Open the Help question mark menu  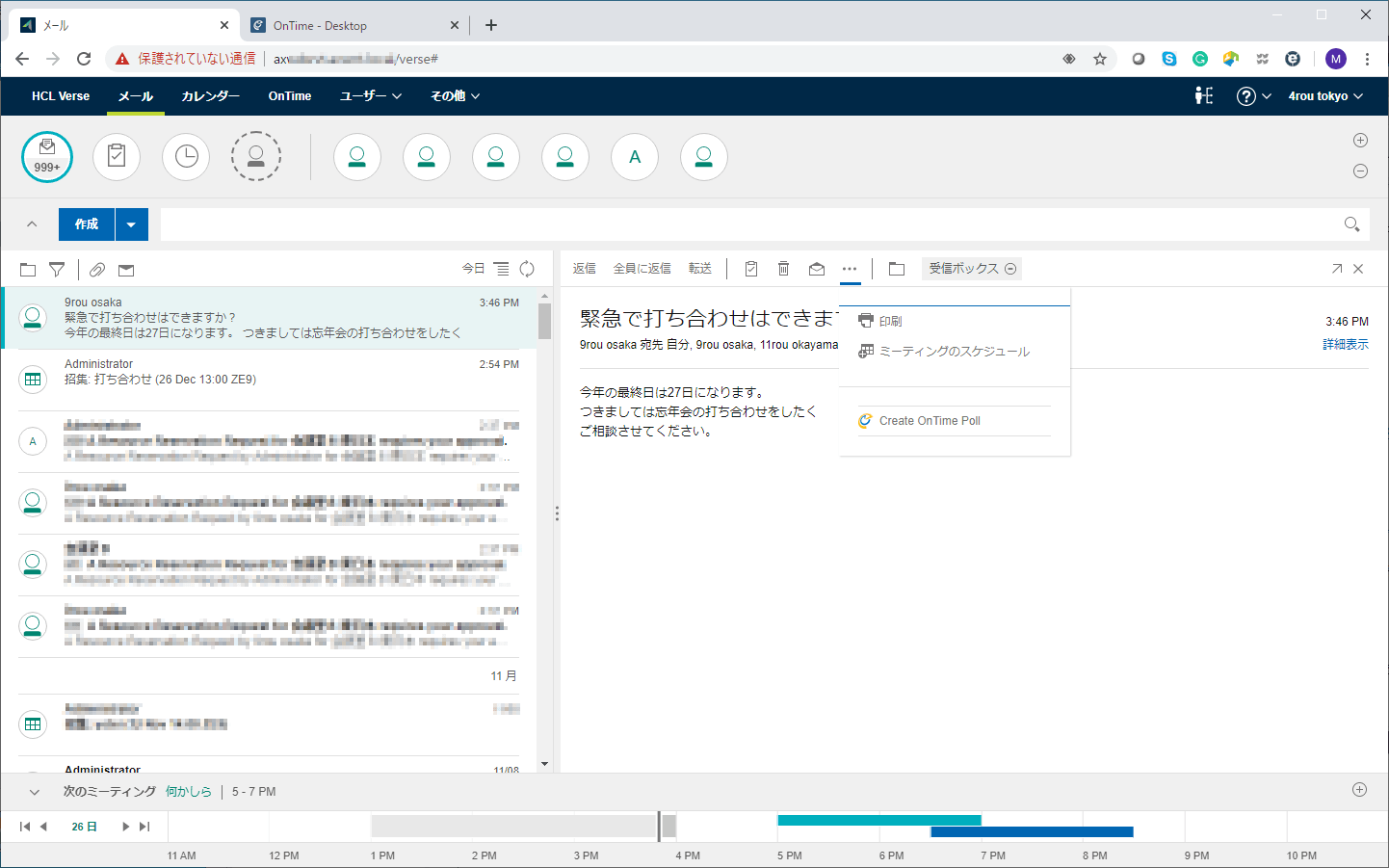coord(1246,95)
